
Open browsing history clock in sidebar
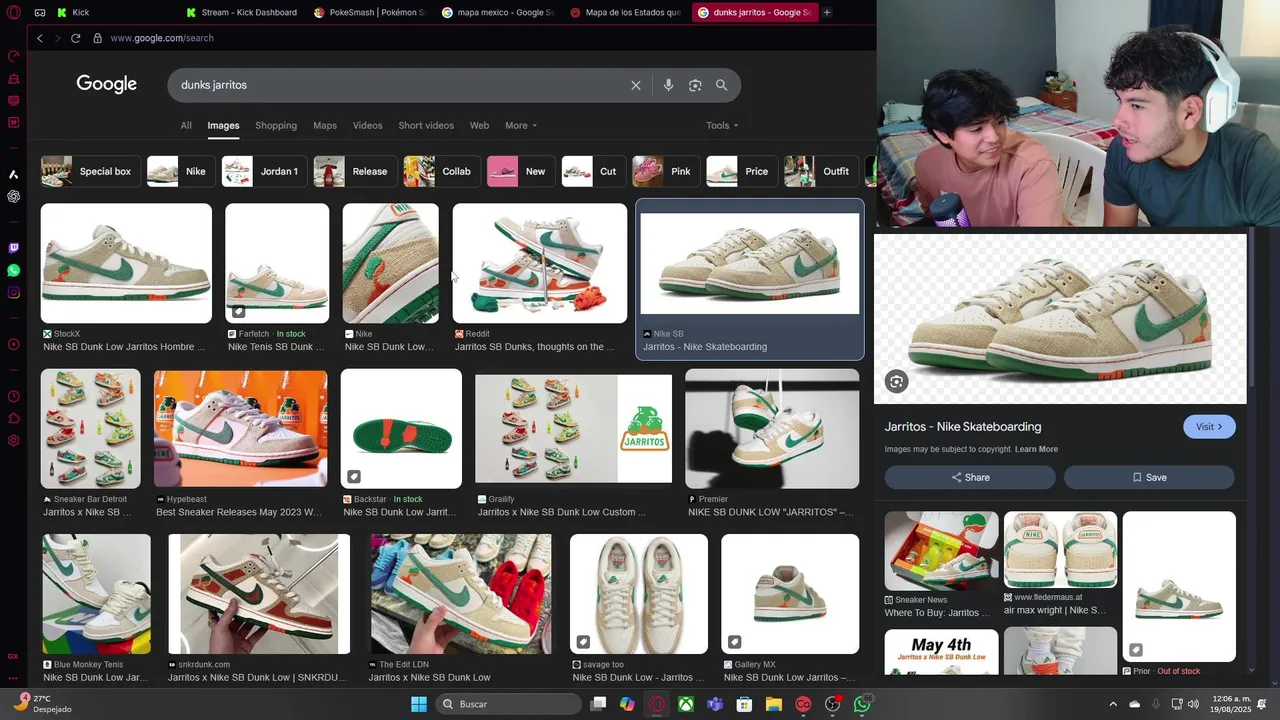(x=13, y=396)
